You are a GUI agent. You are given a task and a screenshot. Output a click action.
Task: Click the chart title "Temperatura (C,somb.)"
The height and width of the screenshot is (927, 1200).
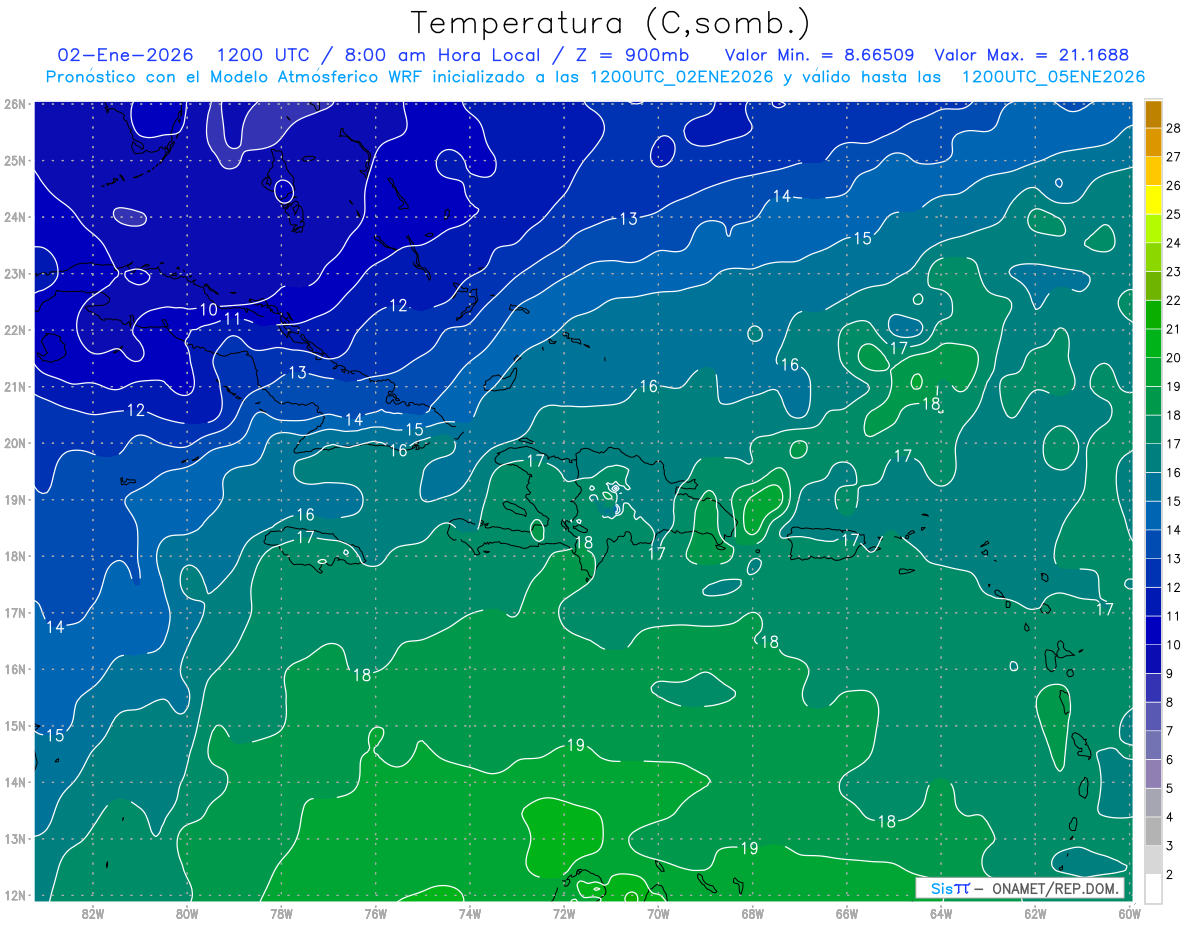point(611,23)
